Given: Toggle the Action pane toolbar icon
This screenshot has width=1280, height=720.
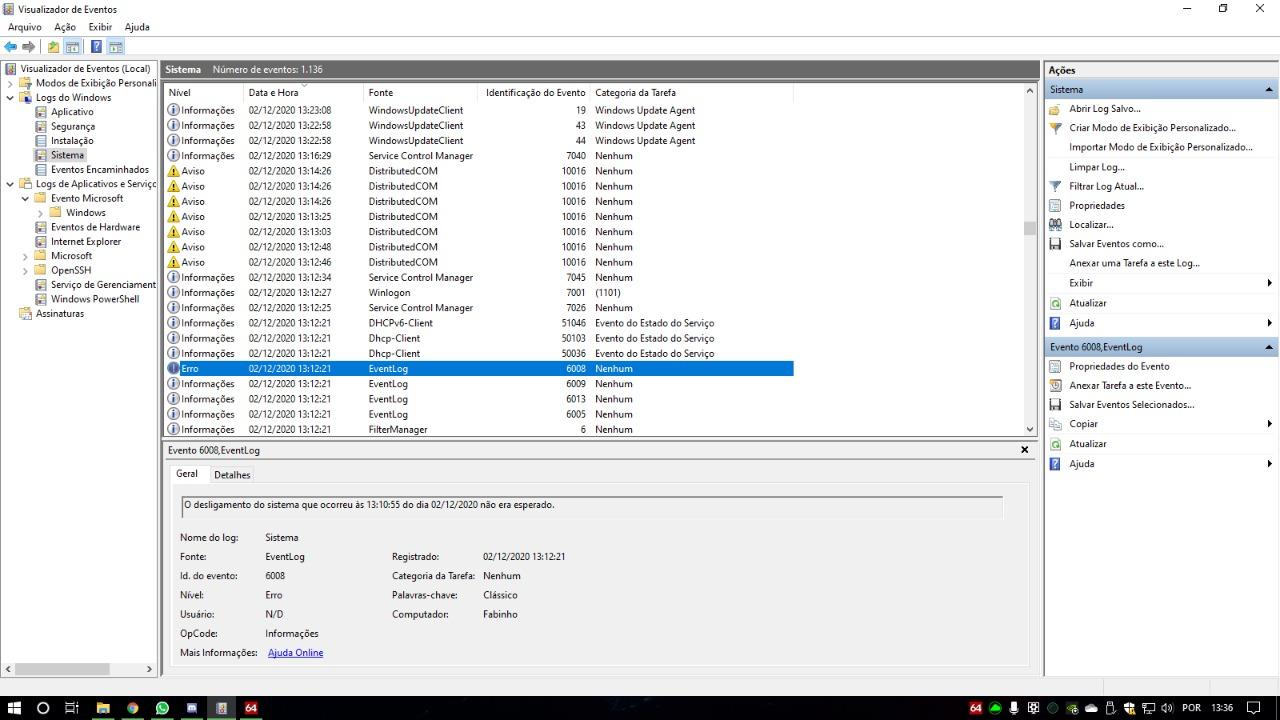Looking at the screenshot, I should 116,47.
